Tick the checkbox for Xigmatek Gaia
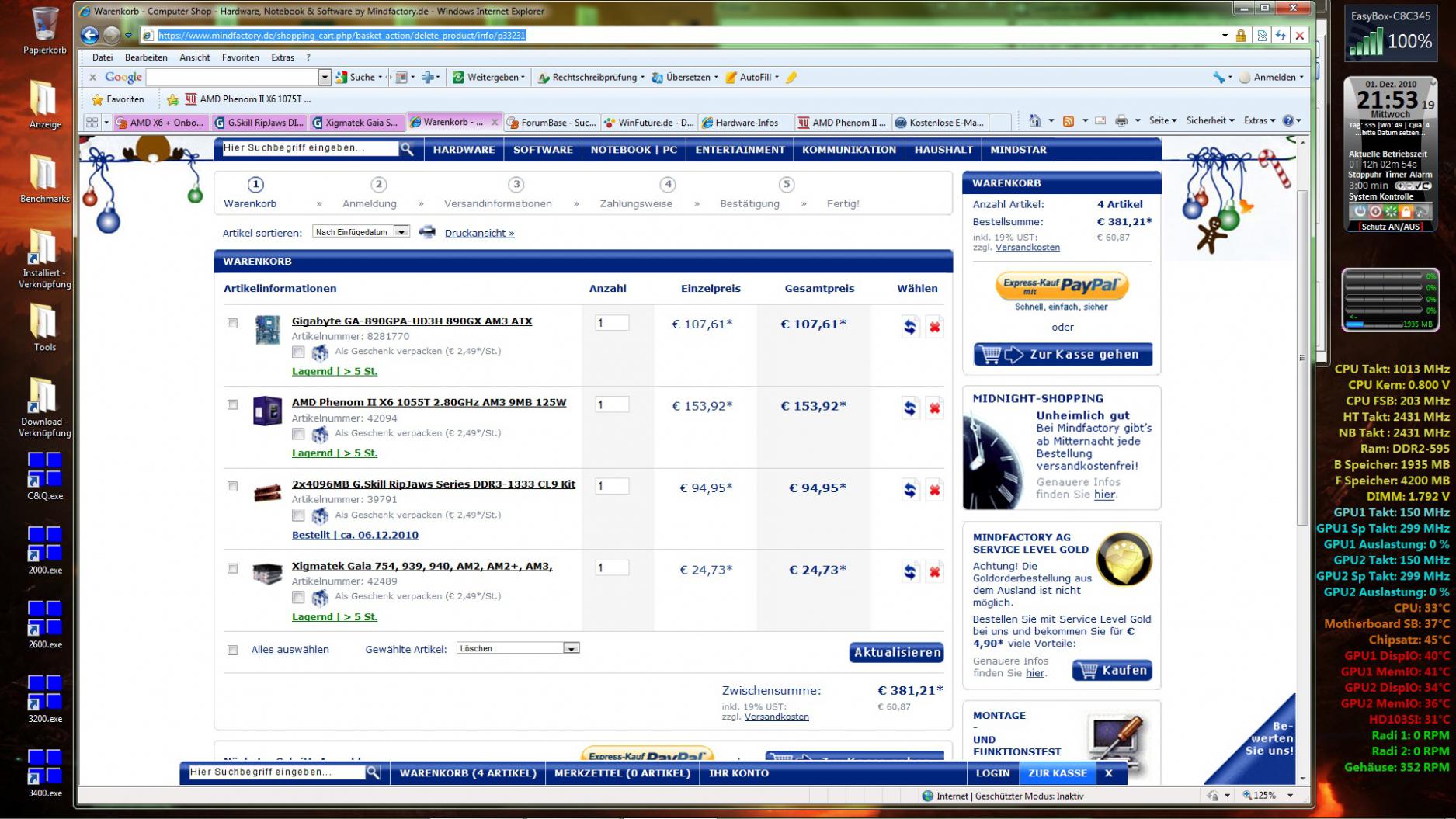The image size is (1456, 819). [x=232, y=568]
